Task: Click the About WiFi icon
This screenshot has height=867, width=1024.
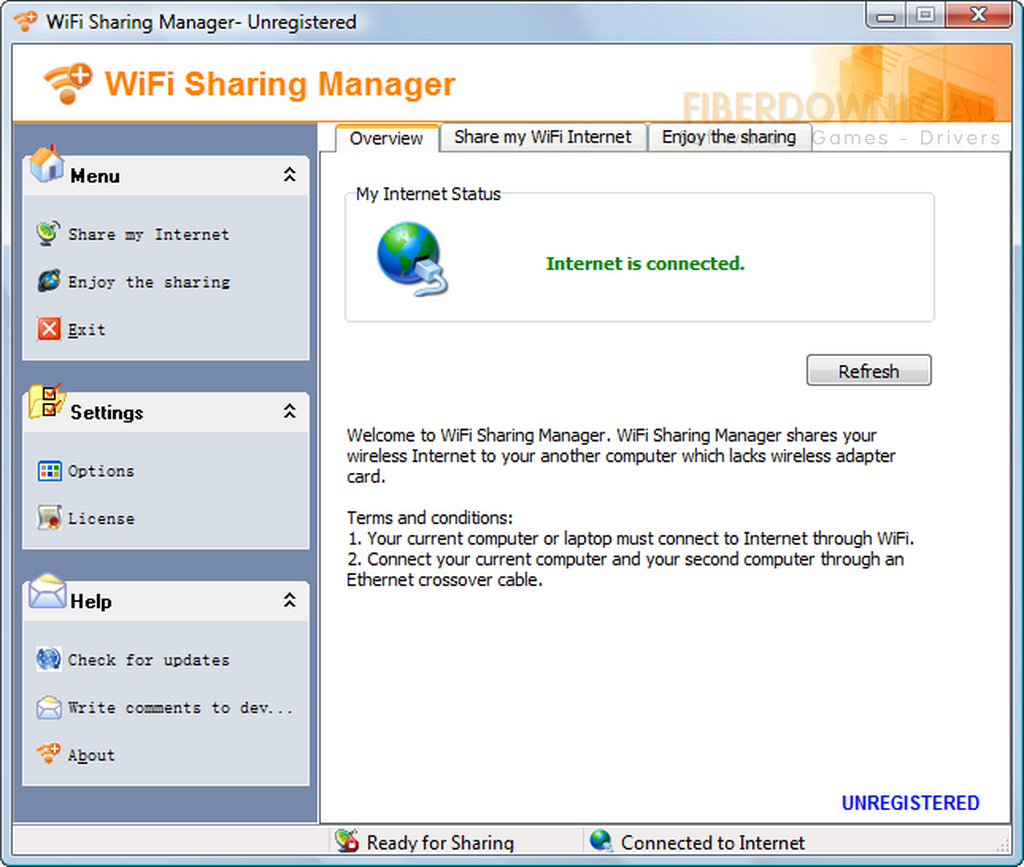Action: pos(49,753)
